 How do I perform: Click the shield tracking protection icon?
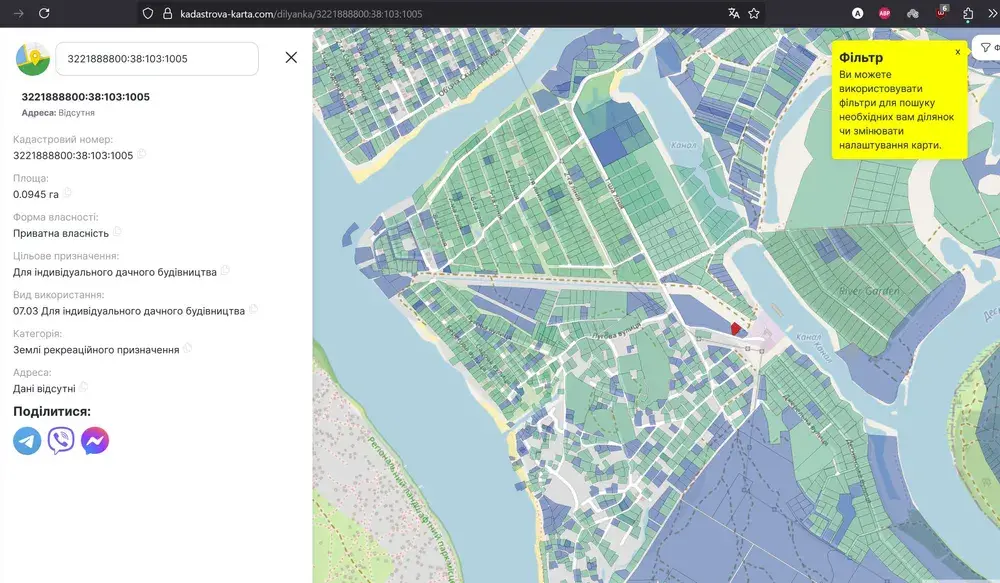[x=148, y=13]
